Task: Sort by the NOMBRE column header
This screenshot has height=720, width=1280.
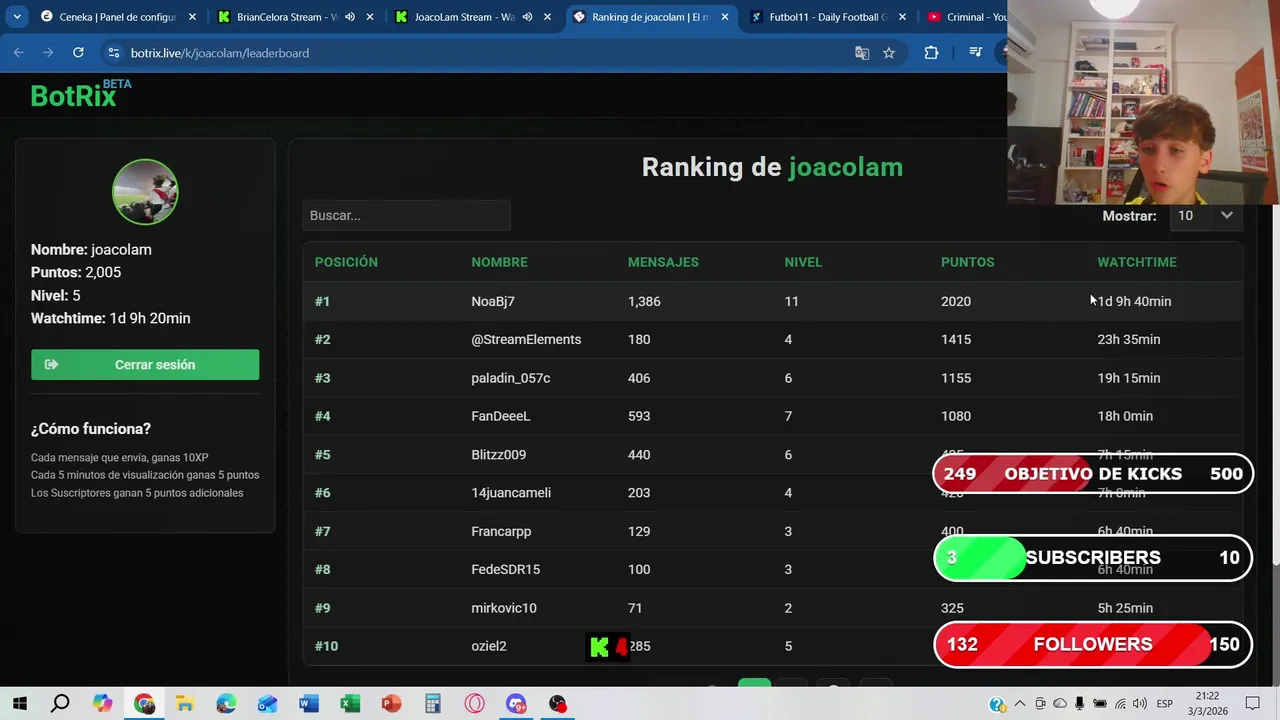Action: pyautogui.click(x=499, y=262)
